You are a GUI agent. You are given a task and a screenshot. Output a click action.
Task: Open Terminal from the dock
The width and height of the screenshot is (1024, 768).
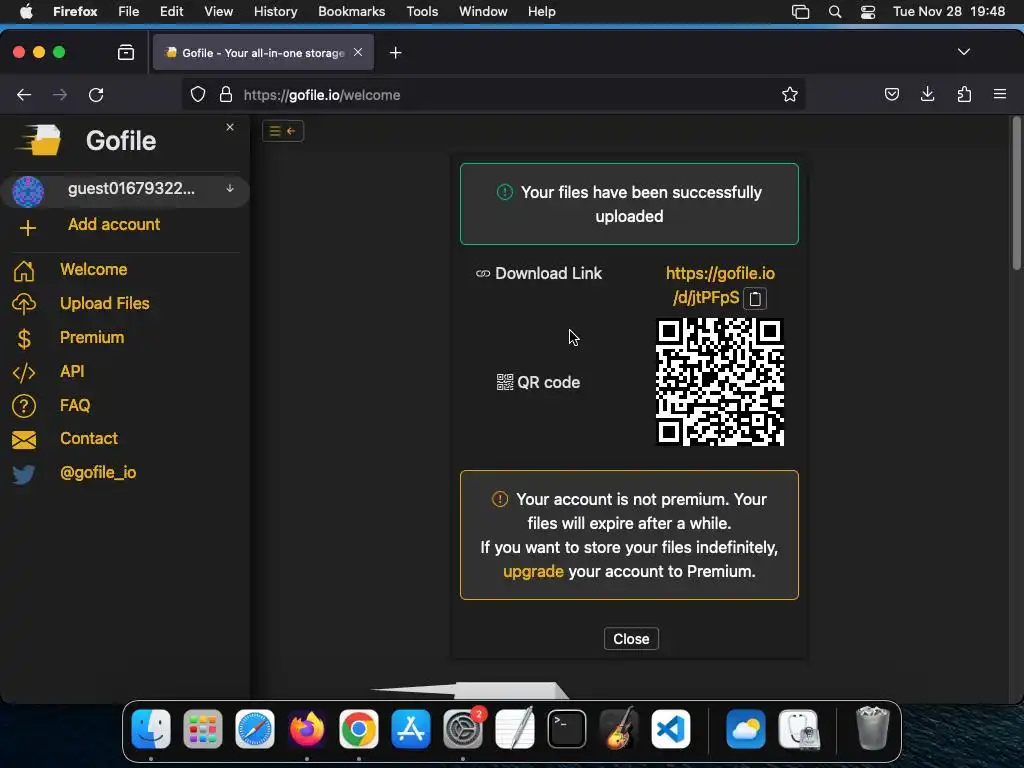click(566, 729)
